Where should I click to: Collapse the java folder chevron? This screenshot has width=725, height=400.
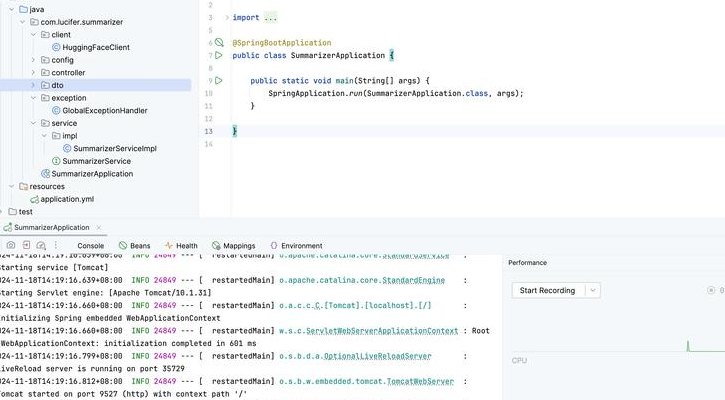pos(12,9)
